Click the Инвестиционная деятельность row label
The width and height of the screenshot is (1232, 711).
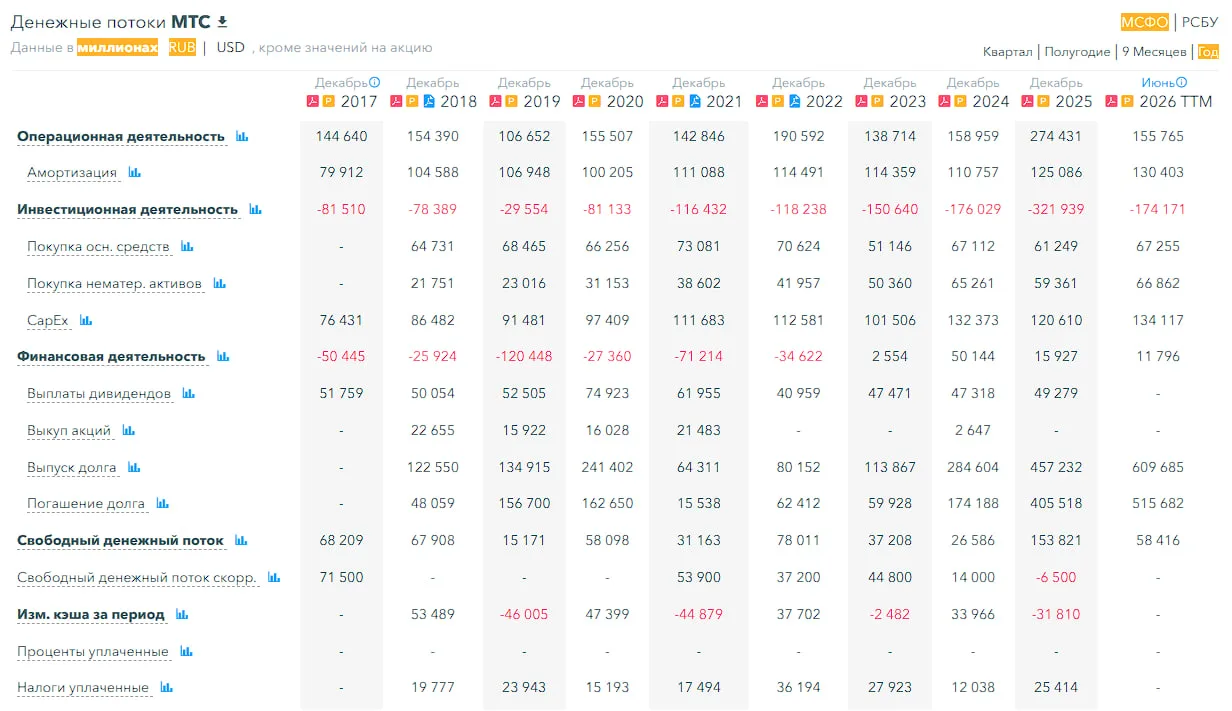(x=127, y=210)
